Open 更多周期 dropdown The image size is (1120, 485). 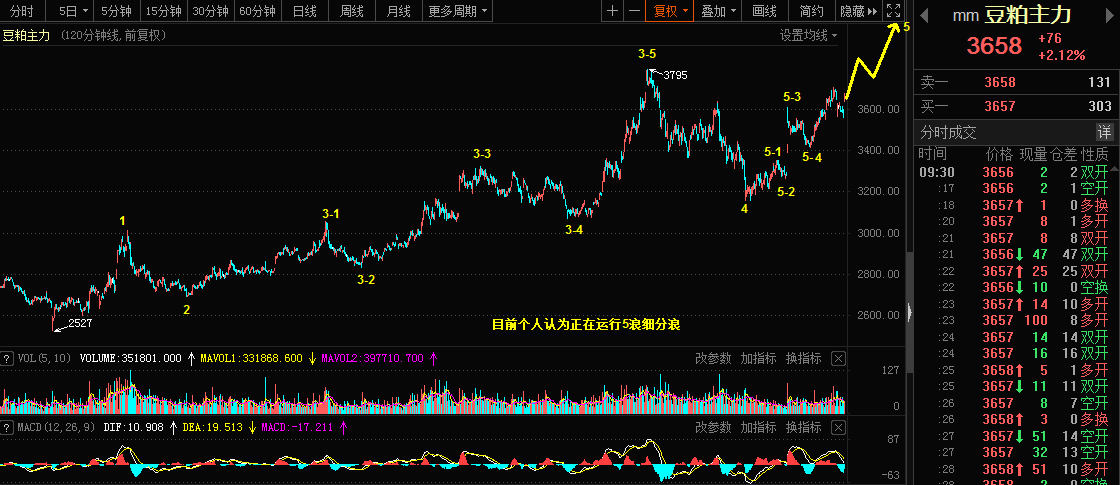tap(459, 11)
